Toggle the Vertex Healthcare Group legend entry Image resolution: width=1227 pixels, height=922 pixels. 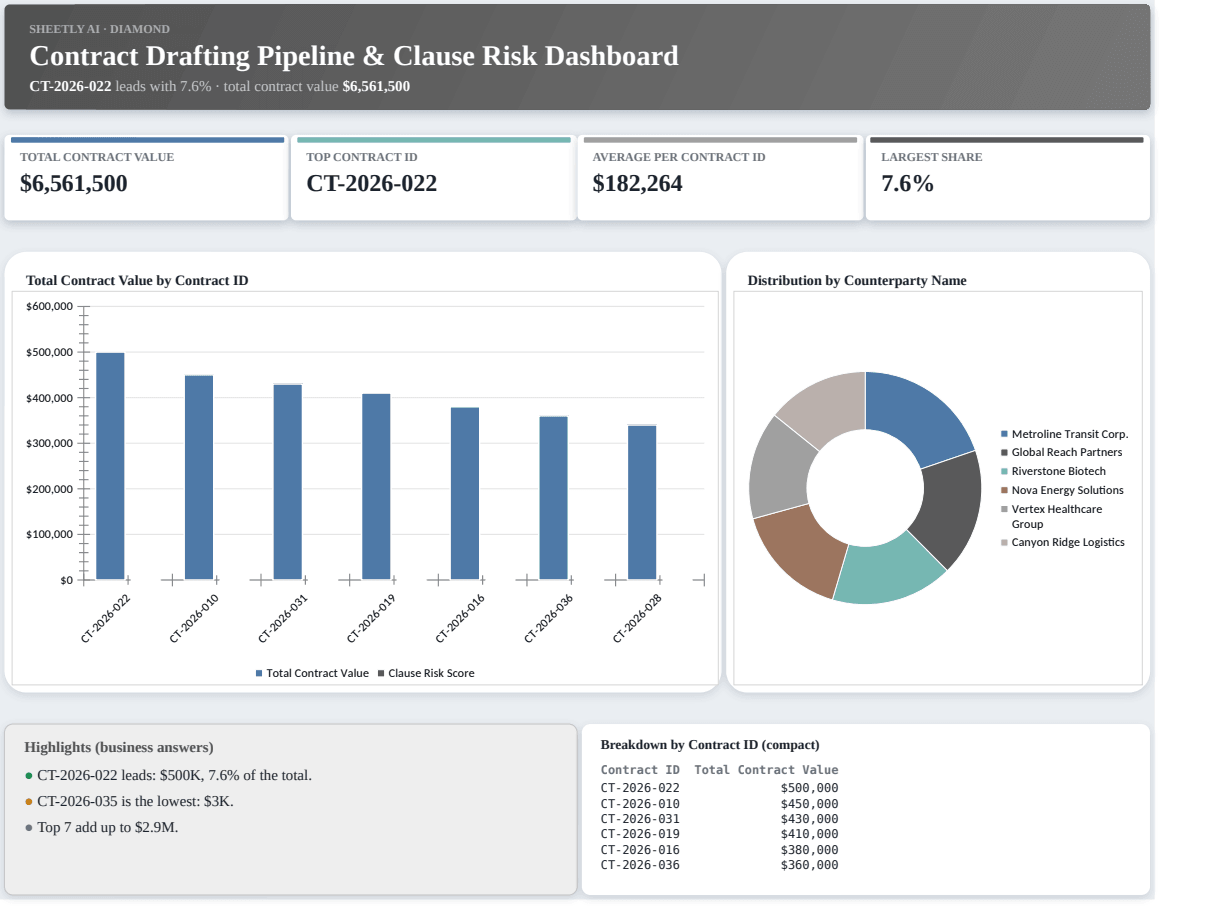(x=1051, y=516)
